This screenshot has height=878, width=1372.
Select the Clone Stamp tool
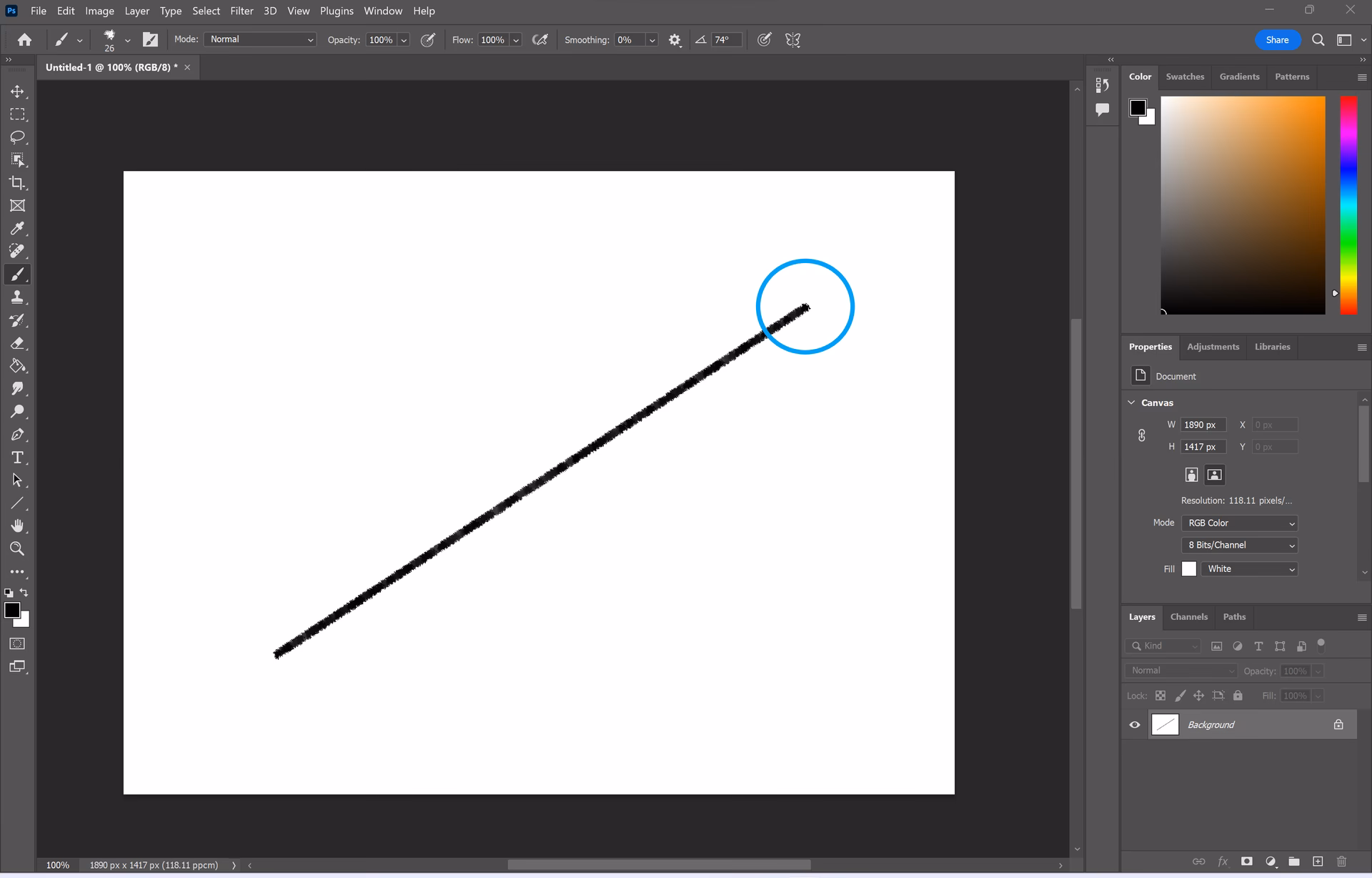click(x=18, y=297)
